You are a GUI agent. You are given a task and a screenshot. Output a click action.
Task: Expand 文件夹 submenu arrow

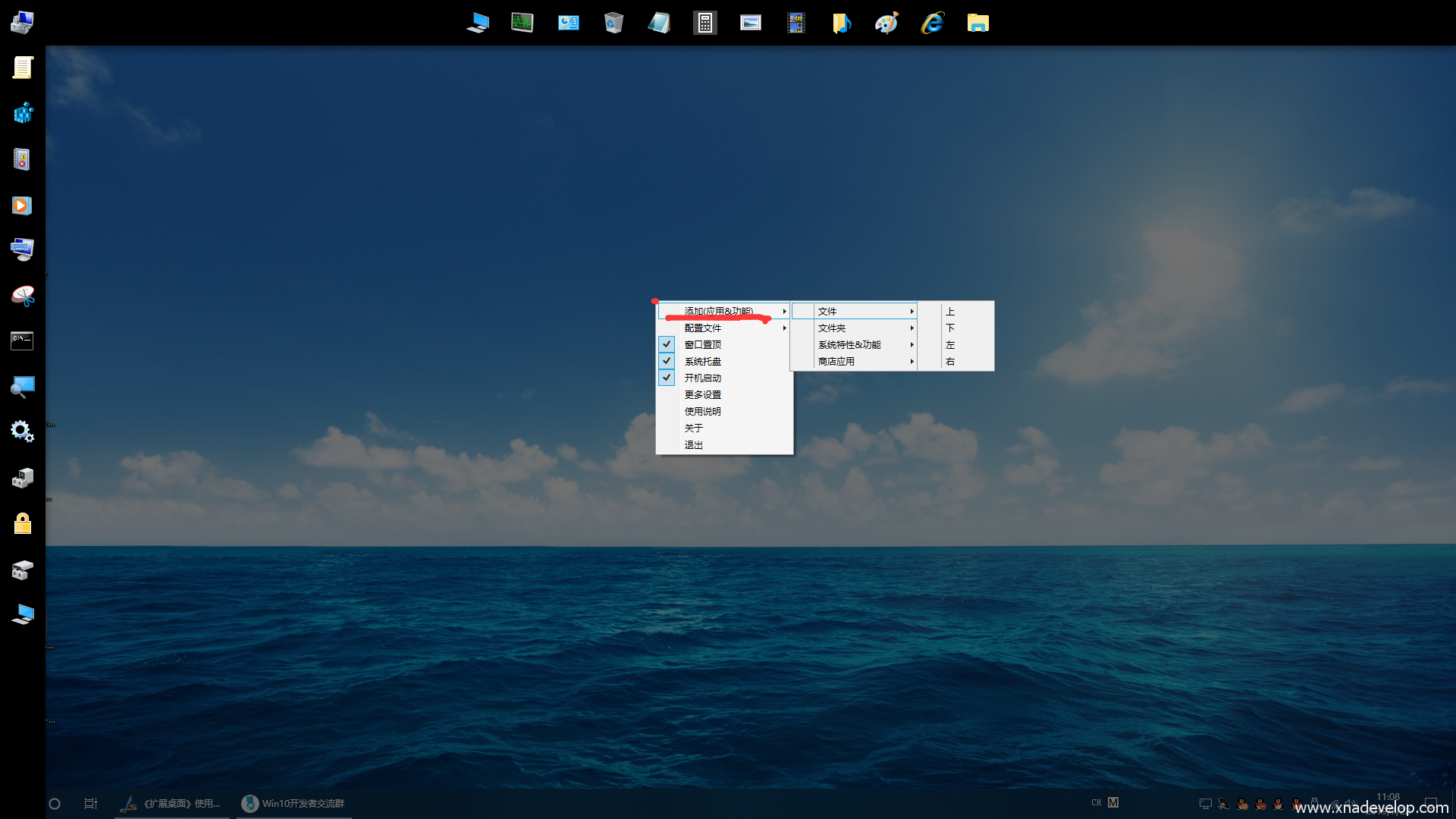[x=912, y=328]
